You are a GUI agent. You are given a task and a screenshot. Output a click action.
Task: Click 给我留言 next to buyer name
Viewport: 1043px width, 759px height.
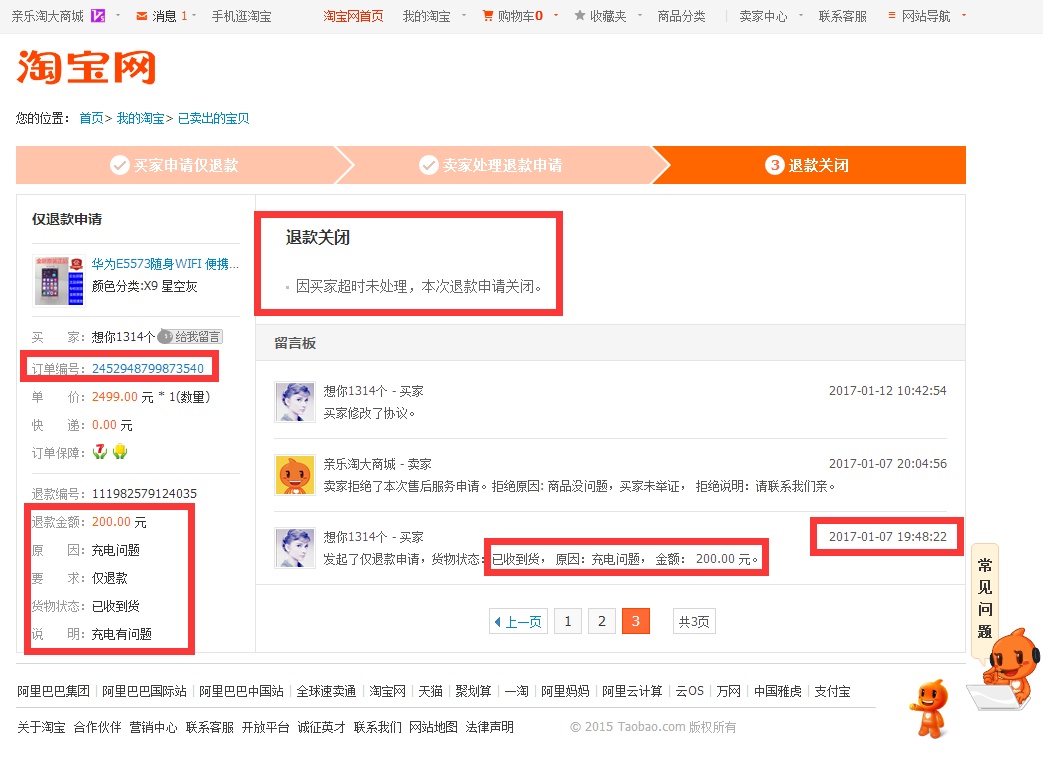click(197, 337)
